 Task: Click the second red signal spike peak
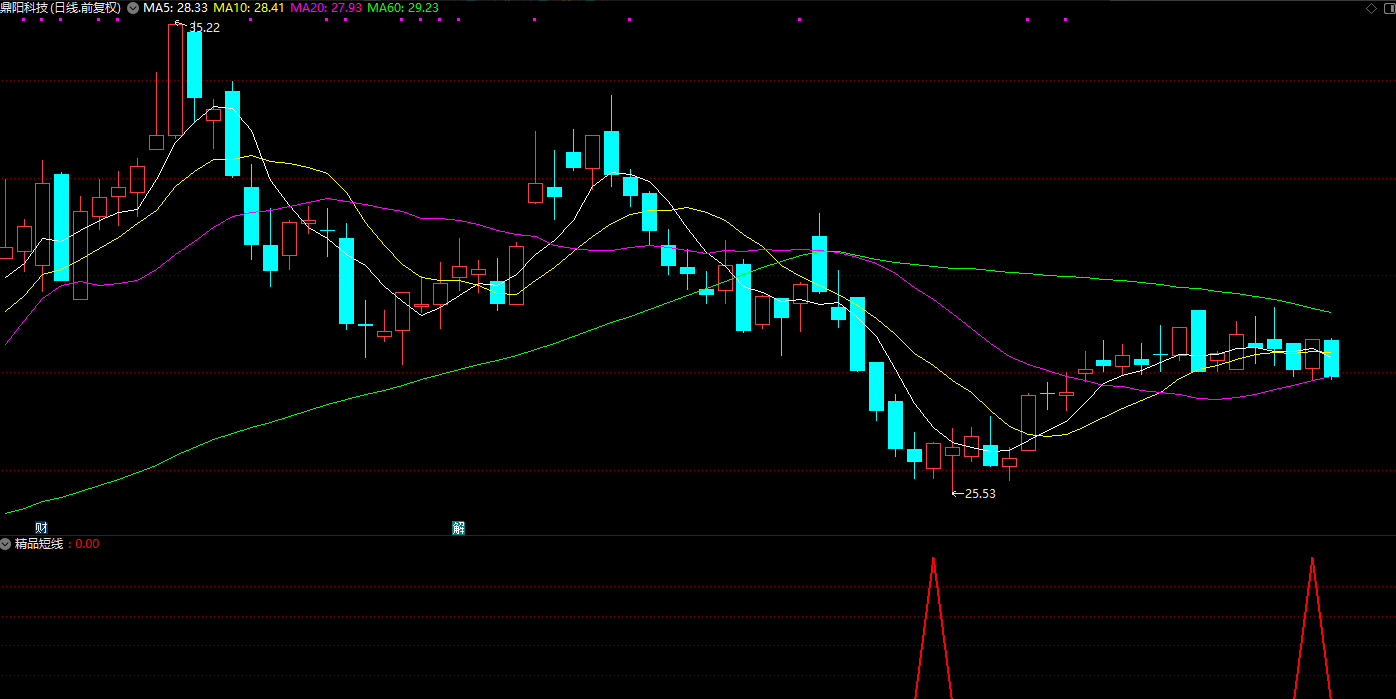1312,560
